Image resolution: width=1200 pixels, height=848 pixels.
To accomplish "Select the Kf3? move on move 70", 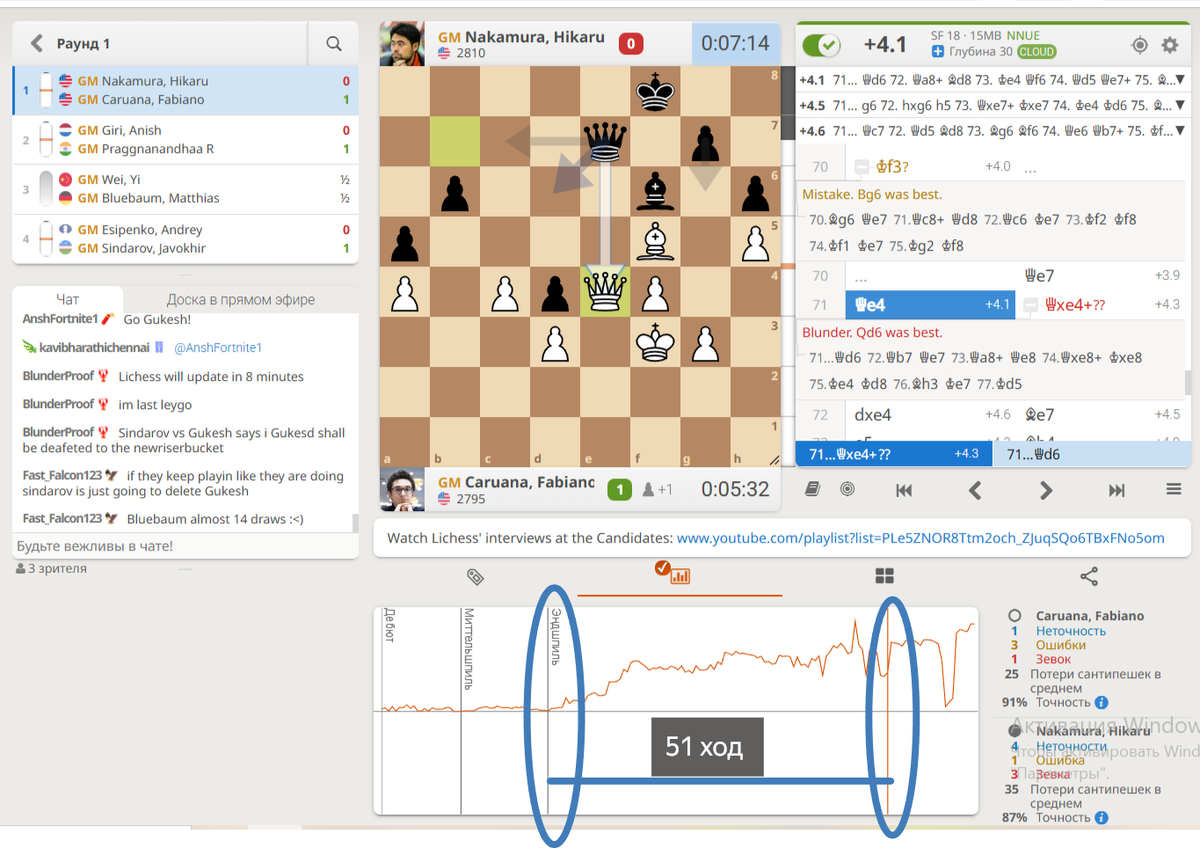I will [930, 167].
